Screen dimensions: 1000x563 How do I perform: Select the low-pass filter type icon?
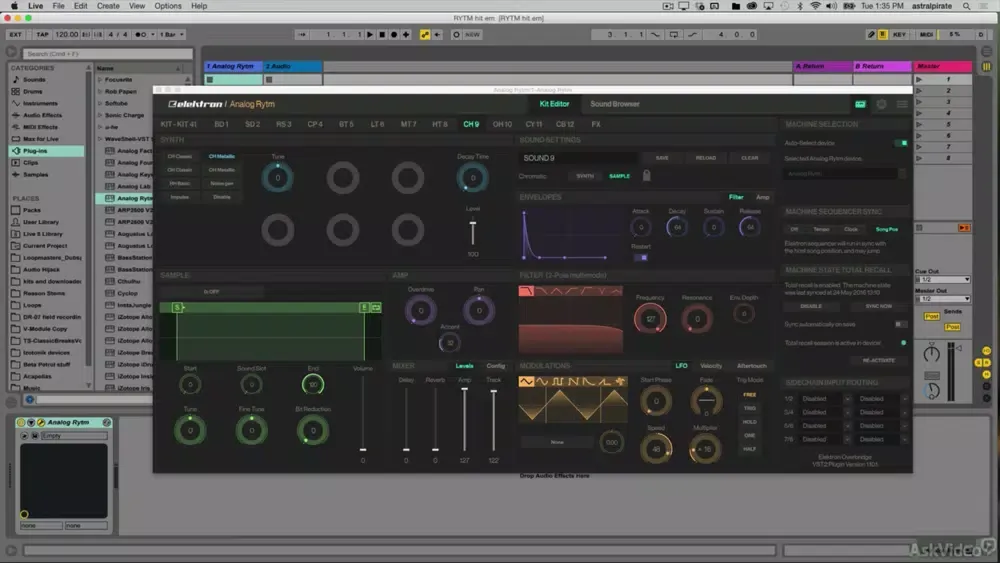(x=526, y=291)
